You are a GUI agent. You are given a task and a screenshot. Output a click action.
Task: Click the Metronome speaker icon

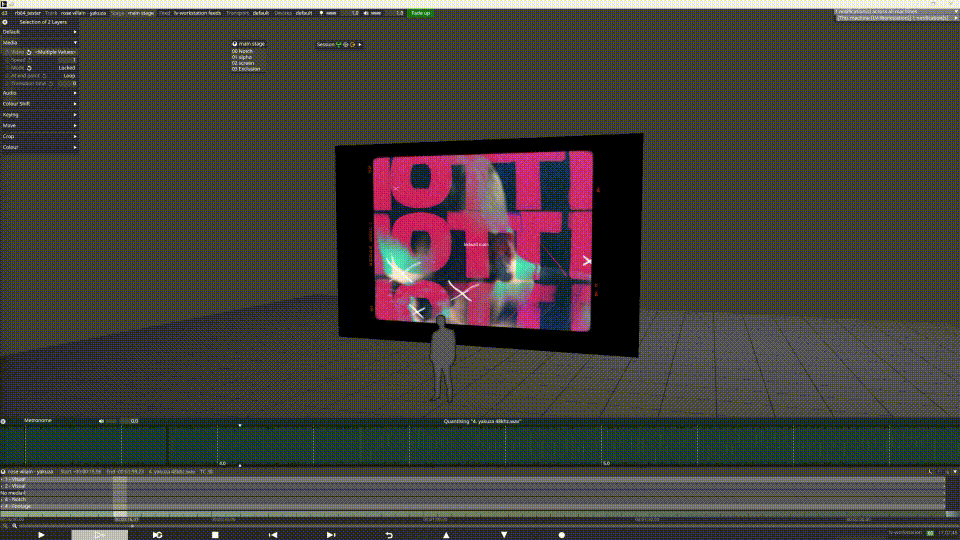(101, 421)
